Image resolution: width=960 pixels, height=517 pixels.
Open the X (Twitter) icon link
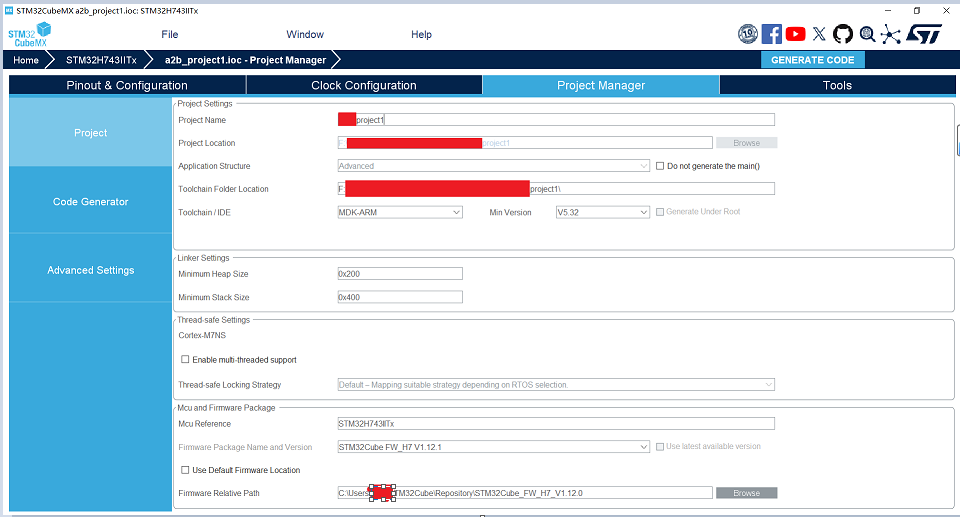(819, 34)
